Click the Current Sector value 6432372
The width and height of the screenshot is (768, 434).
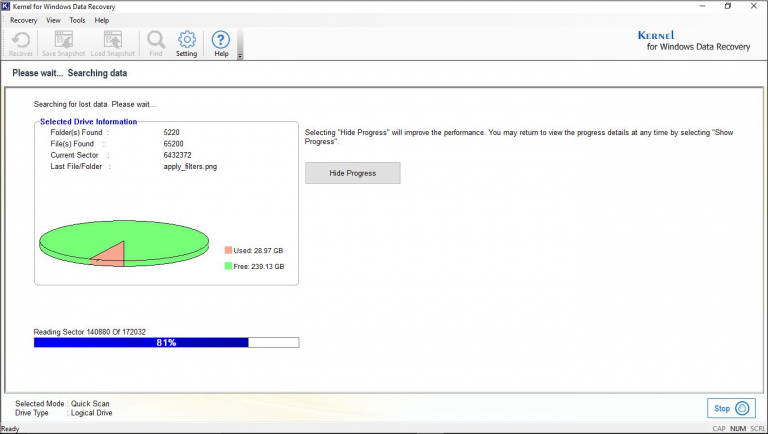[177, 155]
